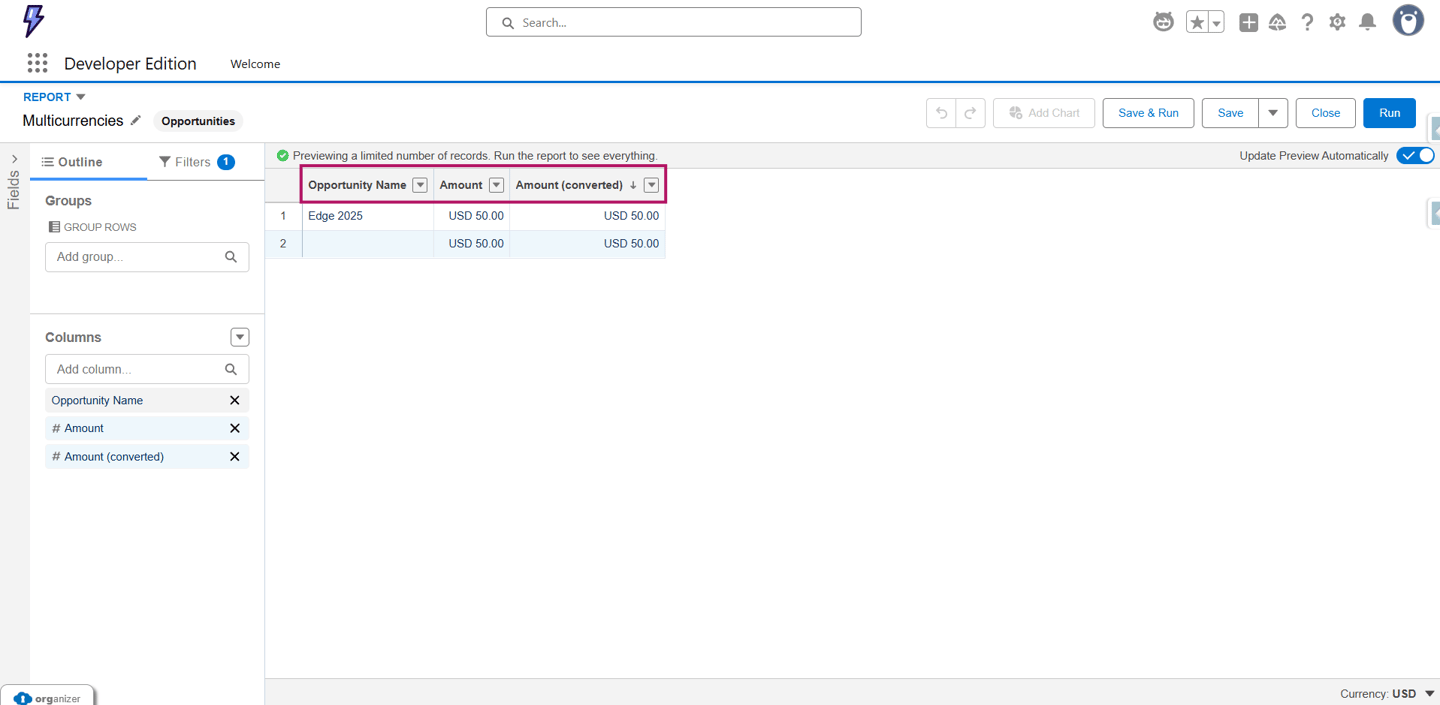Select the Opportunity Name column chip
This screenshot has height=705, width=1440.
pos(147,400)
